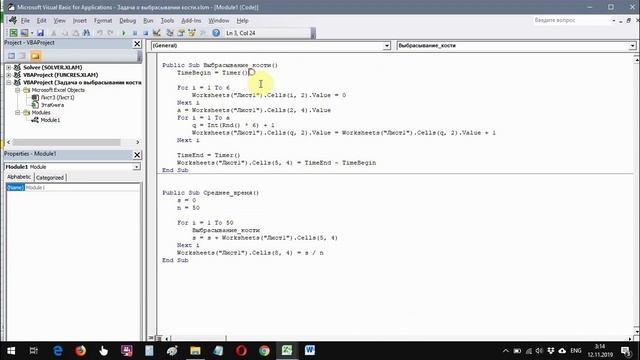Expand the VBAProject (FUNCRES.XLAM) node
640x360 pixels.
pyautogui.click(x=9, y=75)
